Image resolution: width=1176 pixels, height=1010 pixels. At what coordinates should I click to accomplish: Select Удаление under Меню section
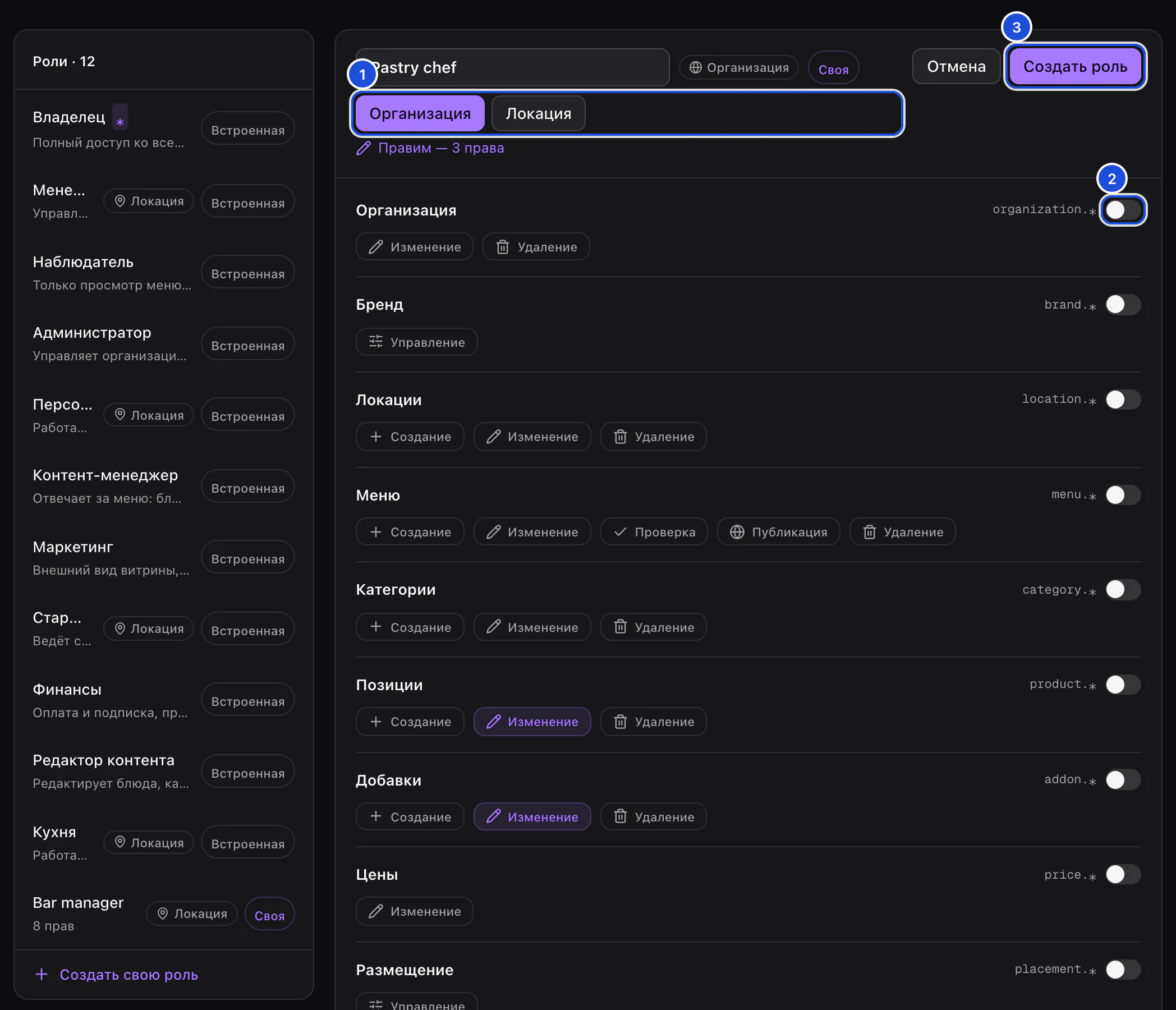coord(902,532)
